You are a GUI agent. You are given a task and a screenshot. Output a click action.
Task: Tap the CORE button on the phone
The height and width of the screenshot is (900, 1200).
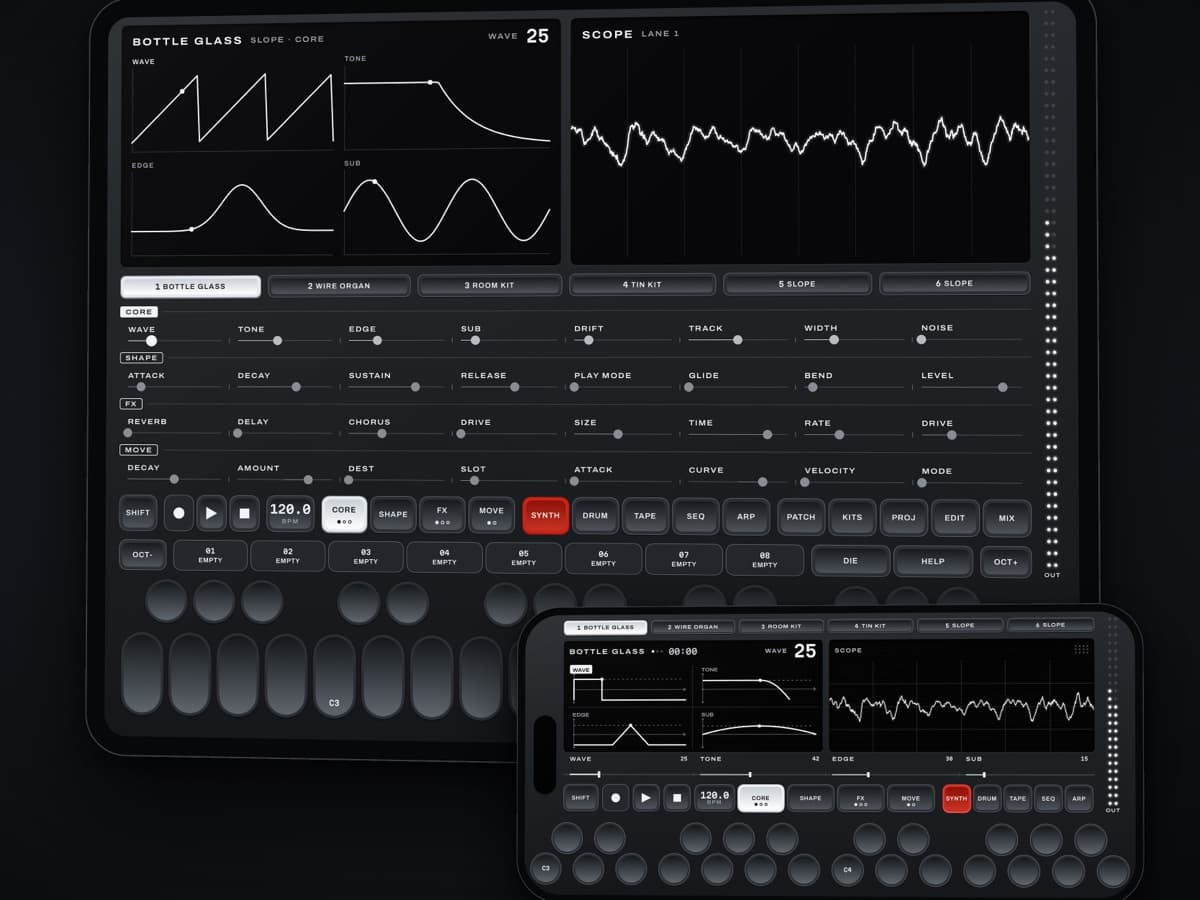760,798
